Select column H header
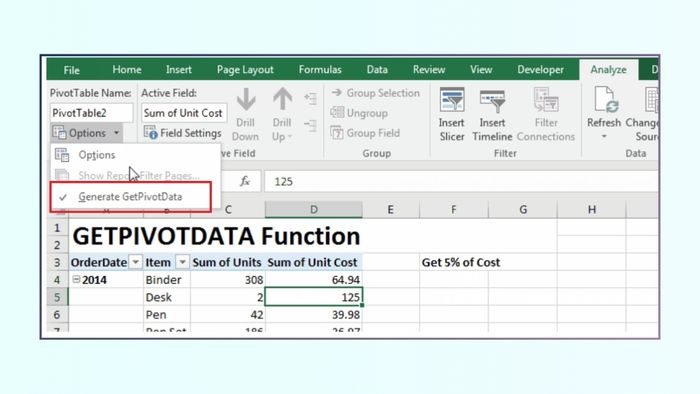This screenshot has width=700, height=394. [592, 210]
